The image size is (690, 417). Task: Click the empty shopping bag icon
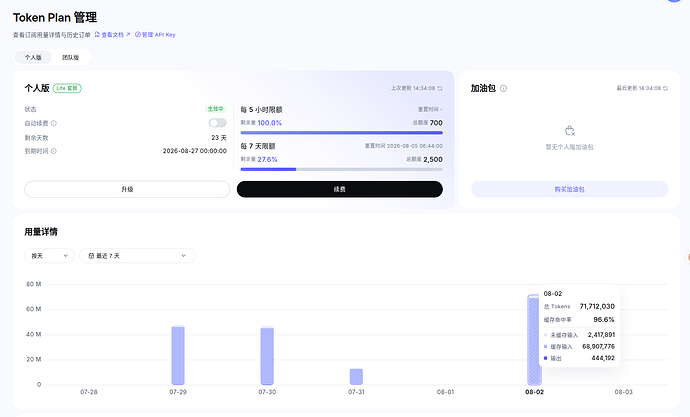(569, 131)
